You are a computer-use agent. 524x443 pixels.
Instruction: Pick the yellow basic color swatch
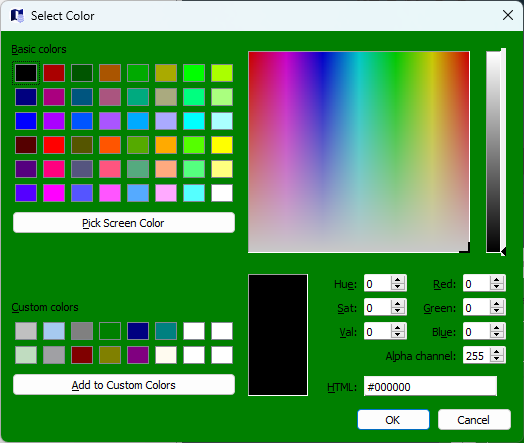222,145
